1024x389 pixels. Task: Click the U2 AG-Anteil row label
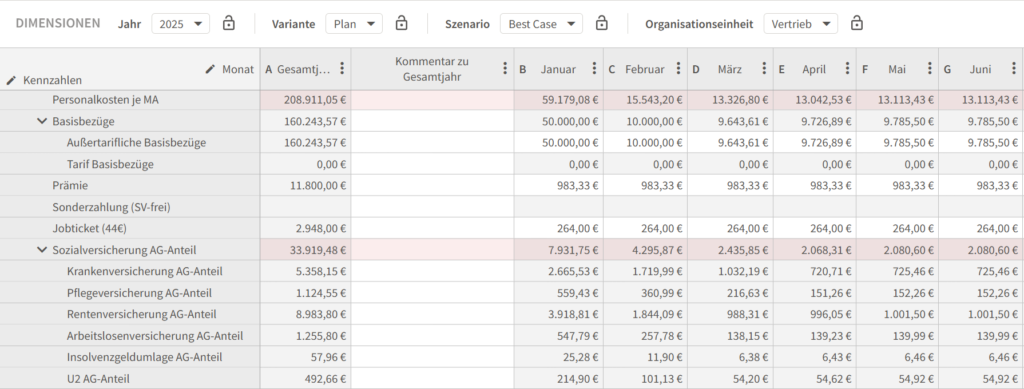click(98, 379)
